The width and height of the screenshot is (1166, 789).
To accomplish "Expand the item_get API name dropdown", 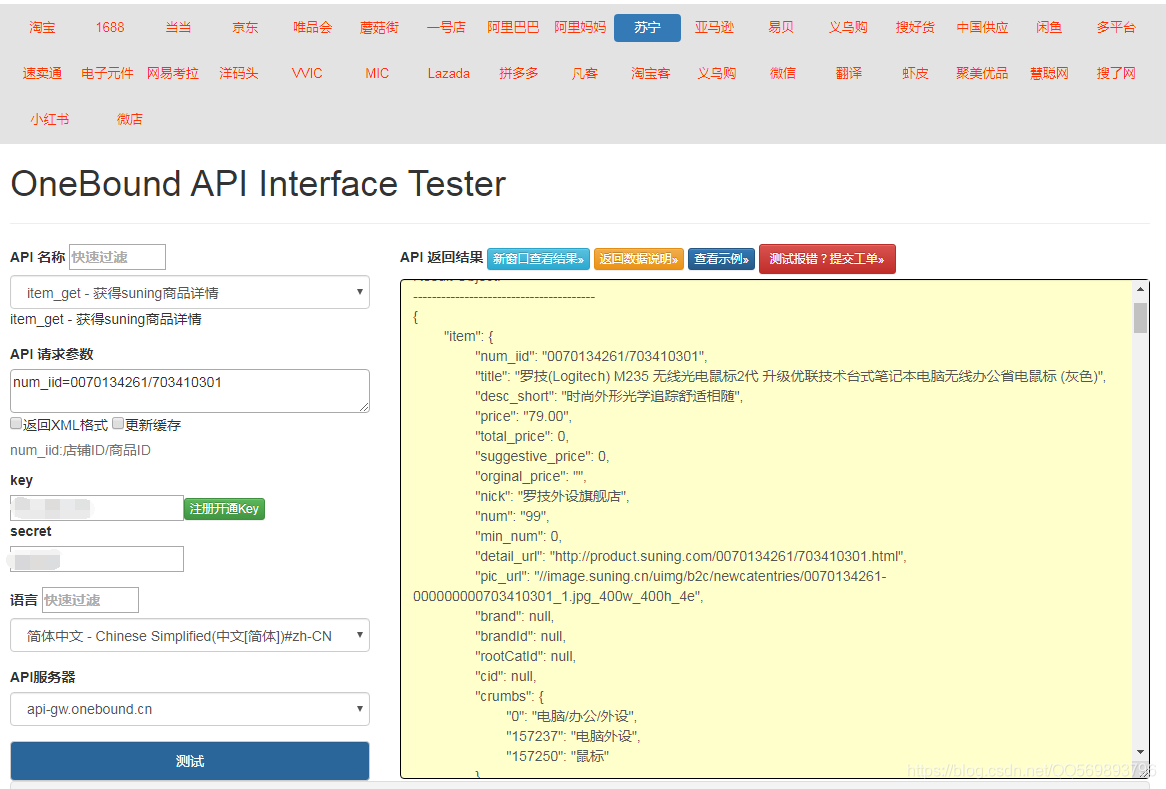I will pos(190,293).
